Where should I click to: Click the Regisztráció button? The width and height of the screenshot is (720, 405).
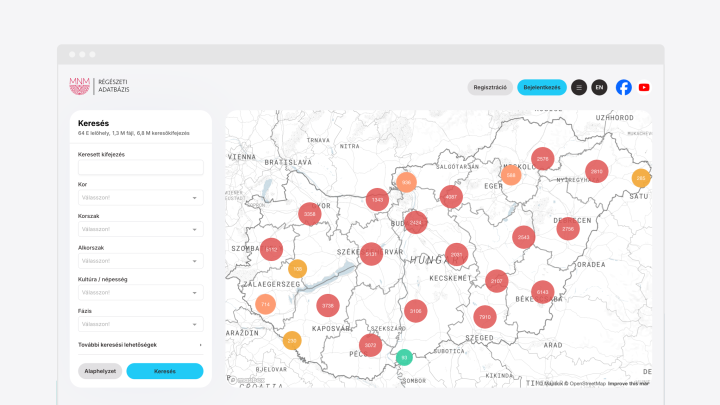490,87
